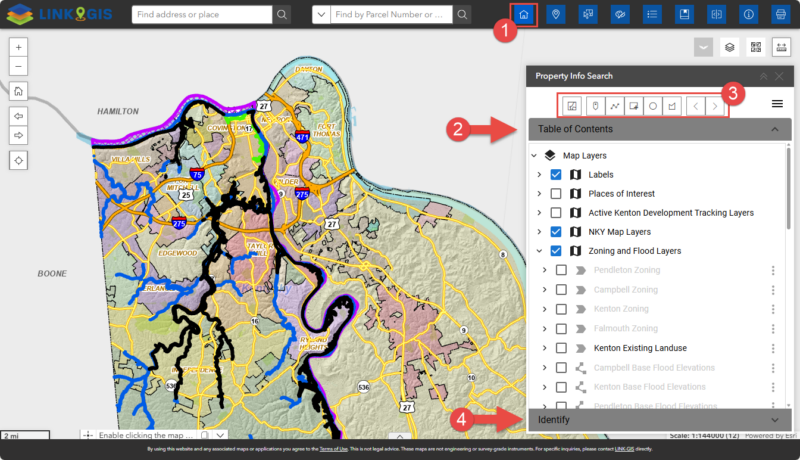Viewport: 800px width, 460px height.
Task: Collapse the Table of Contents section
Action: (775, 129)
